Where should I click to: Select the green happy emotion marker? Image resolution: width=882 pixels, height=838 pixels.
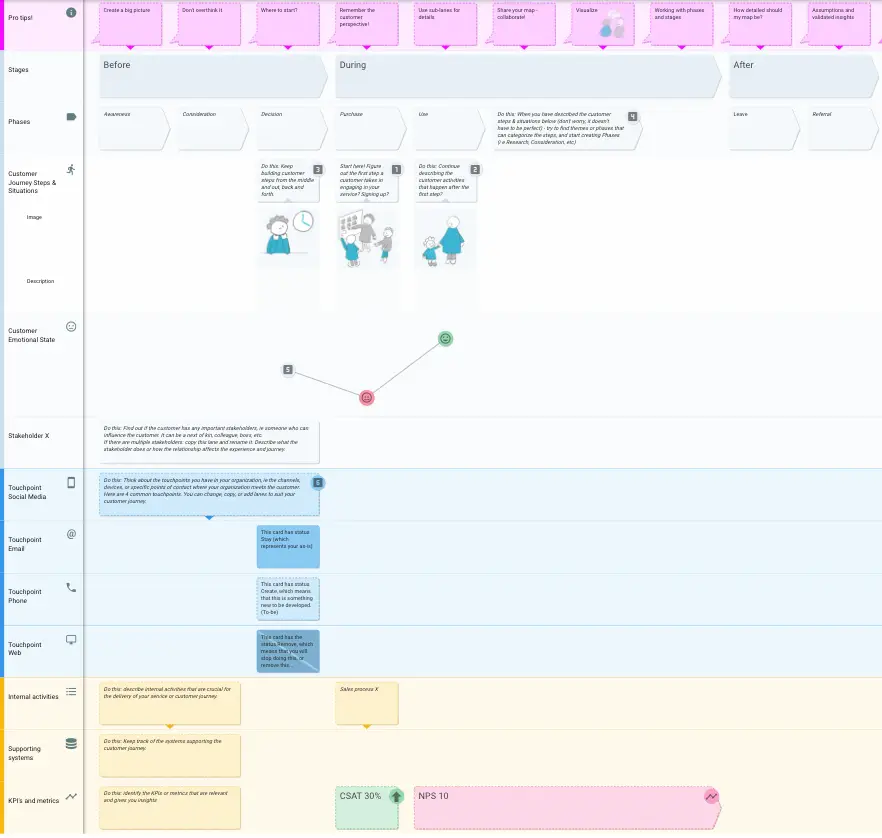pos(444,338)
